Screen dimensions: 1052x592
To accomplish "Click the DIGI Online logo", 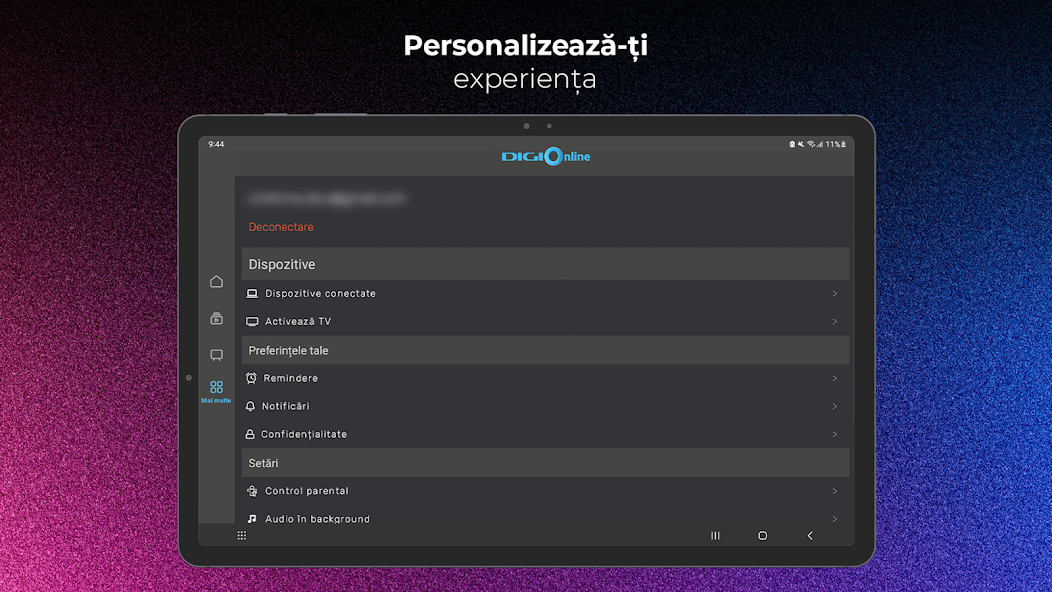I will click(545, 156).
